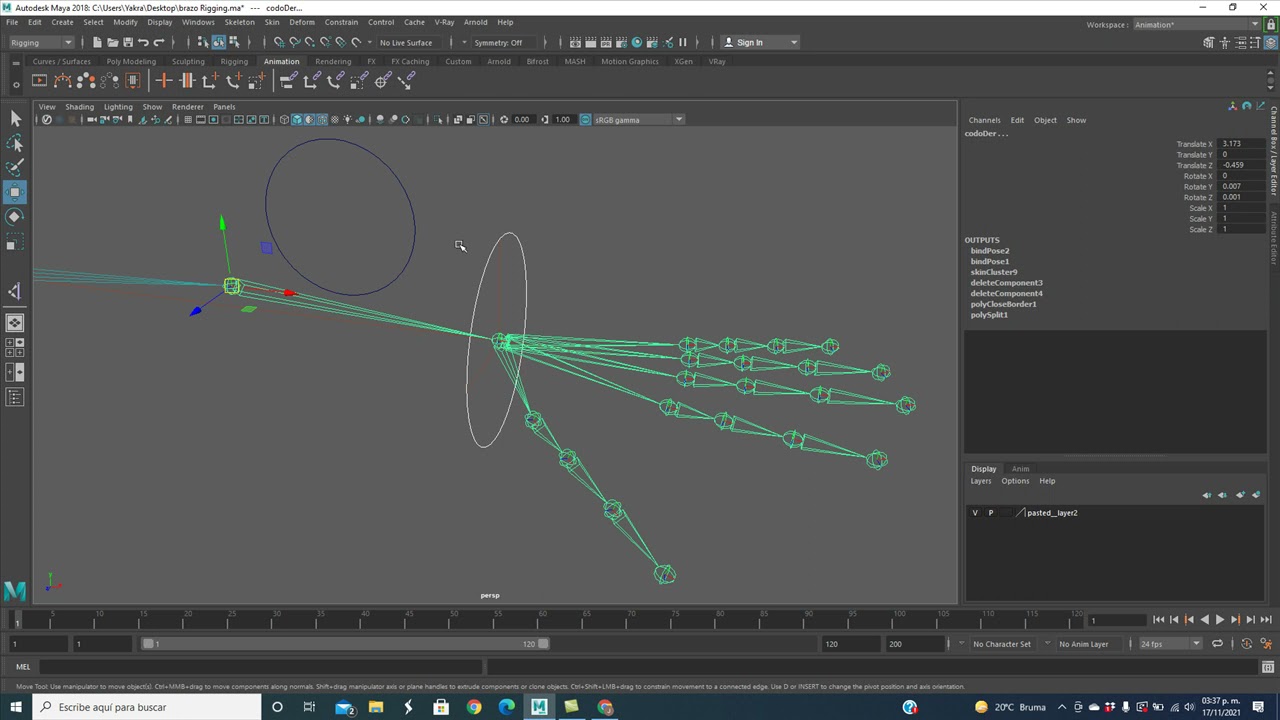Activate the Move tool in toolbox
The width and height of the screenshot is (1280, 720).
(x=15, y=192)
